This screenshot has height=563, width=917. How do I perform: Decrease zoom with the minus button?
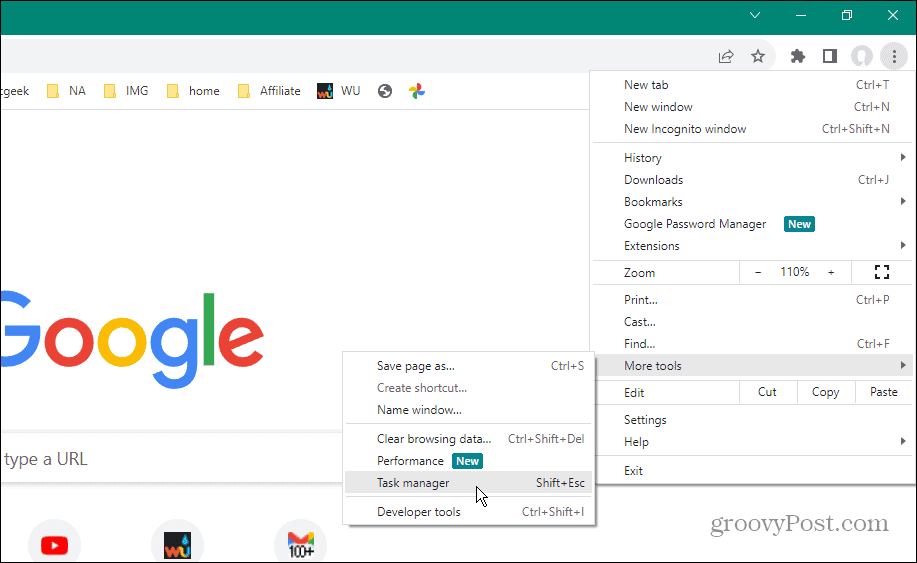coord(758,272)
